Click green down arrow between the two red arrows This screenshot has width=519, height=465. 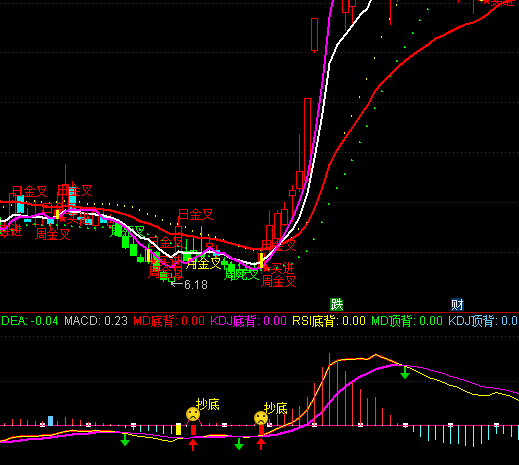pos(239,444)
